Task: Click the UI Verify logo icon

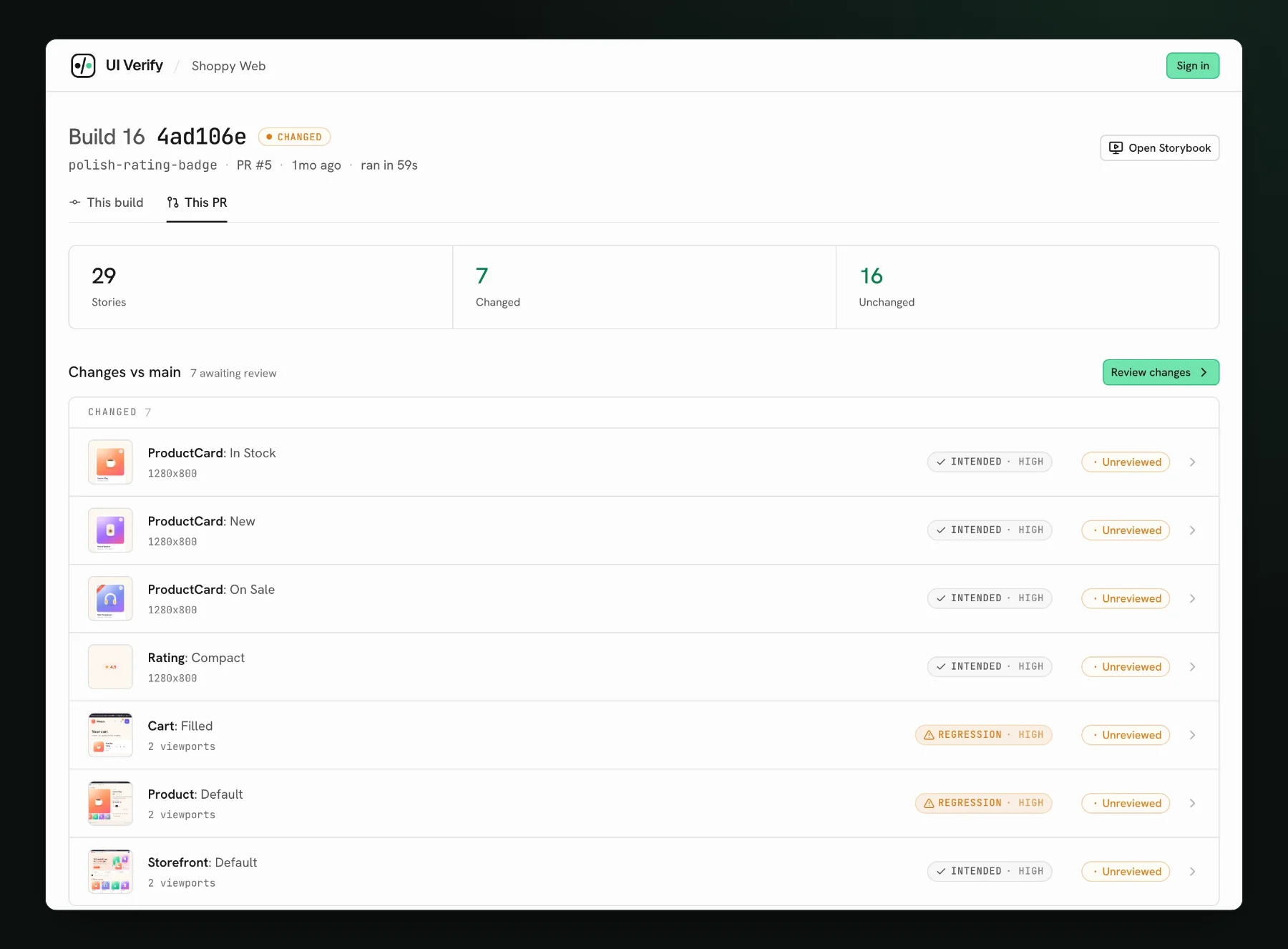Action: tap(83, 66)
